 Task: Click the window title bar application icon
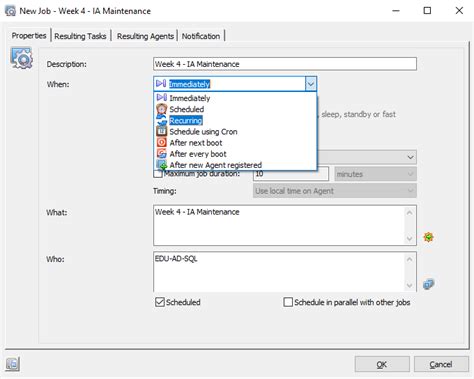point(10,11)
